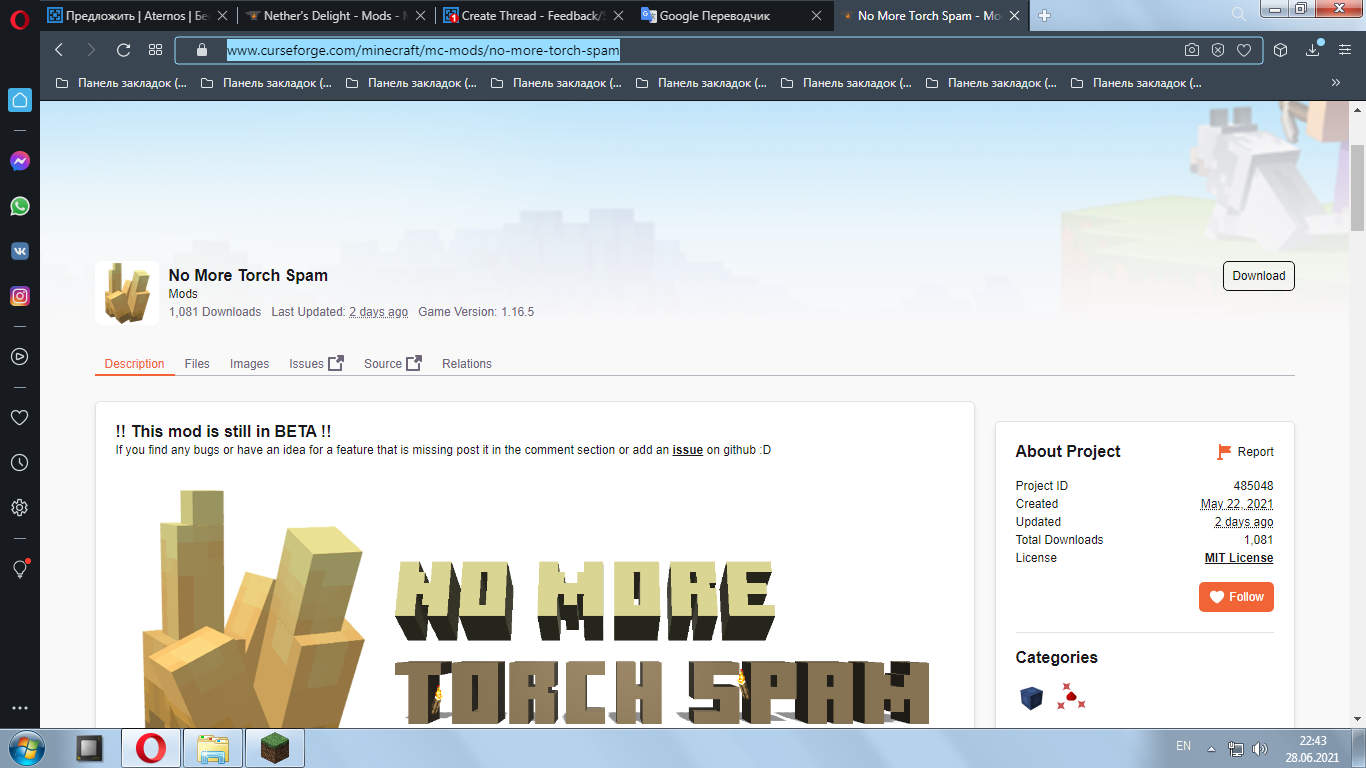This screenshot has height=768, width=1366.
Task: Open the ad blocker shield icon
Action: point(1218,50)
